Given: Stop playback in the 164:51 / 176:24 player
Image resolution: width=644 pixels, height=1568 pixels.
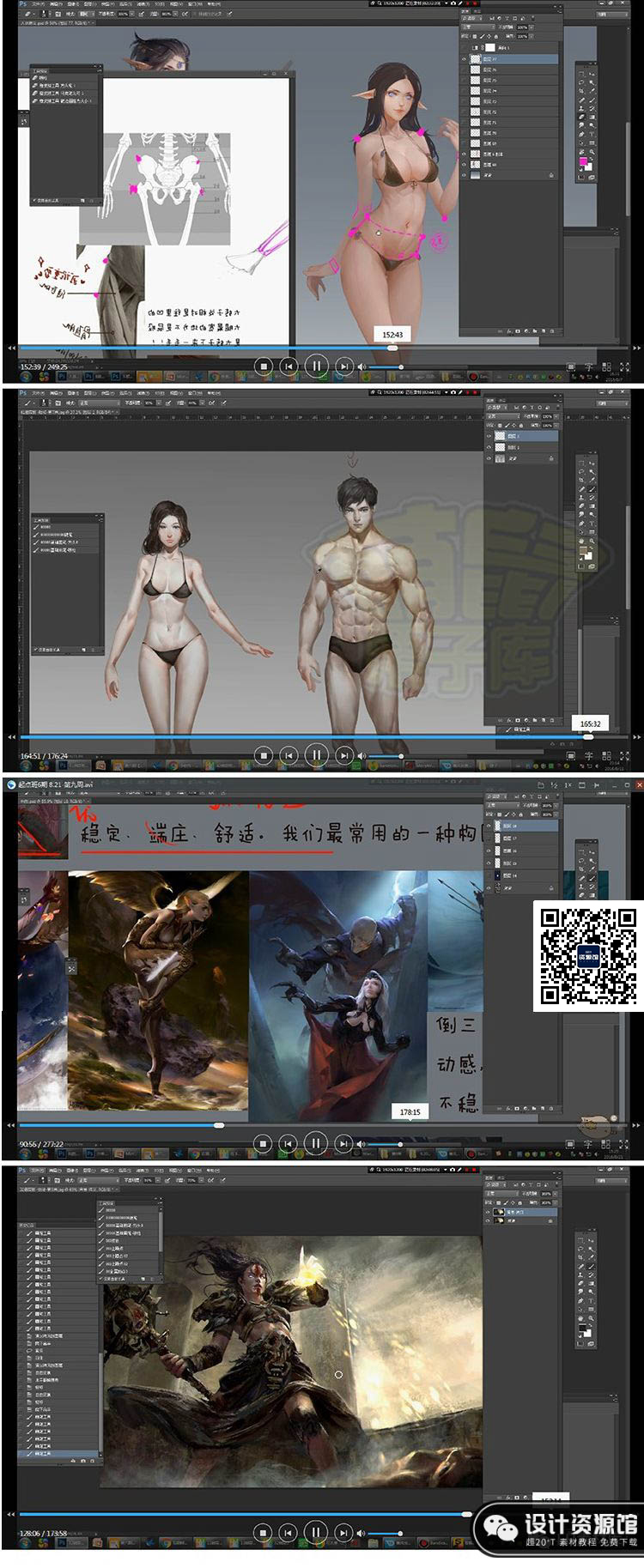Looking at the screenshot, I should pos(264,755).
